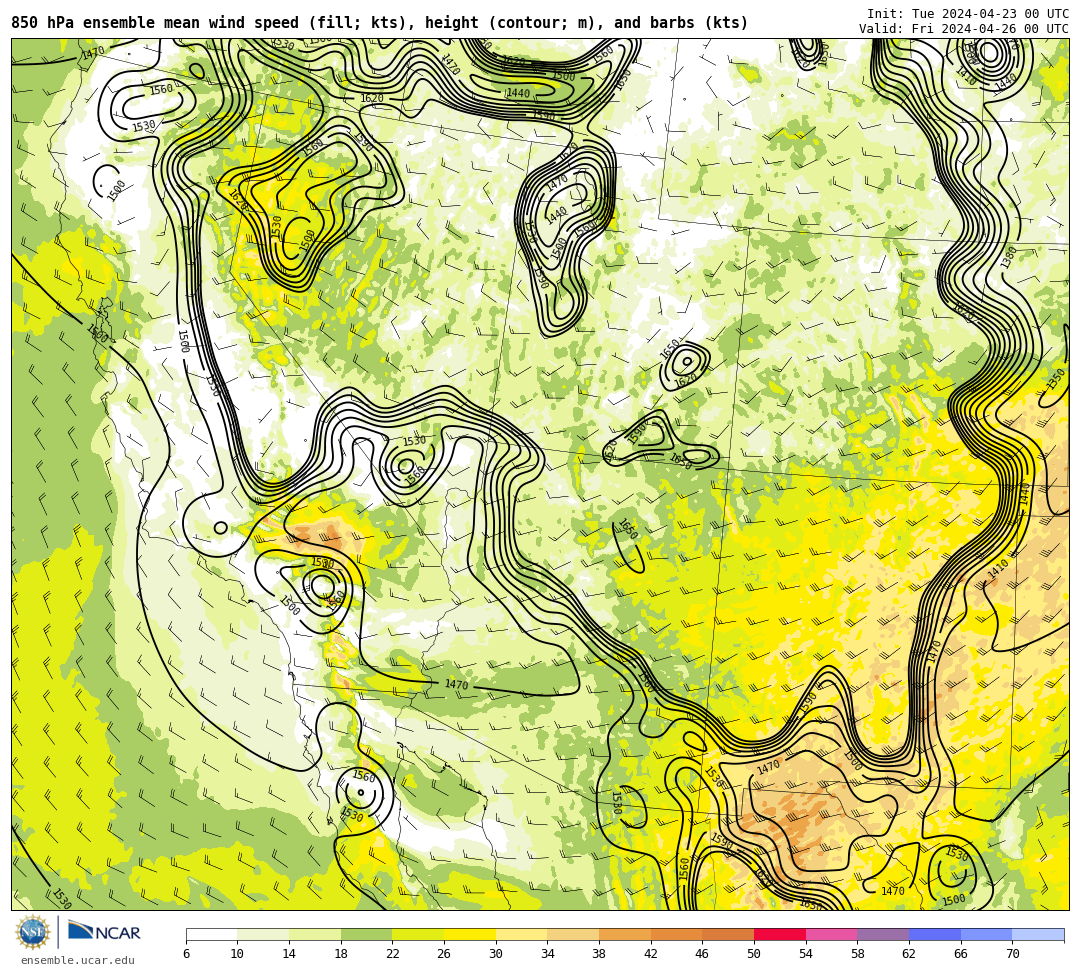Click the 34-38 kts tan color bar segment
The width and height of the screenshot is (1080, 973).
point(573,934)
